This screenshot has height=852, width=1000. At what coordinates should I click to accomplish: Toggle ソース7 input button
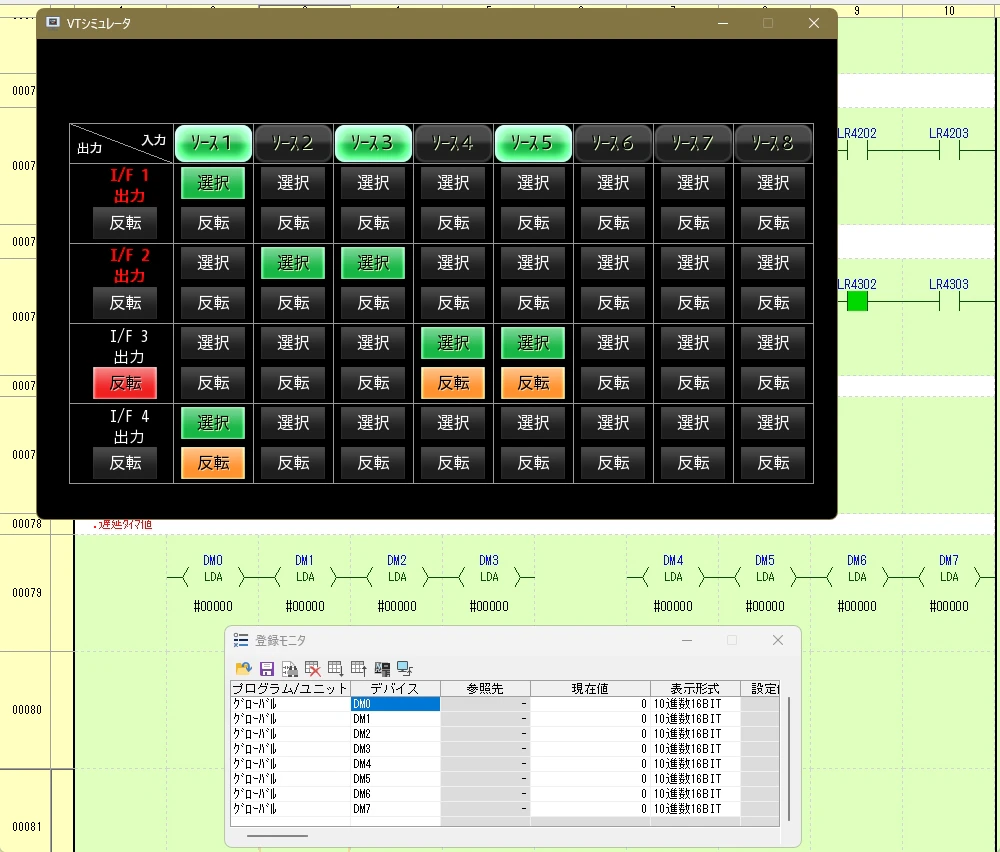[693, 143]
